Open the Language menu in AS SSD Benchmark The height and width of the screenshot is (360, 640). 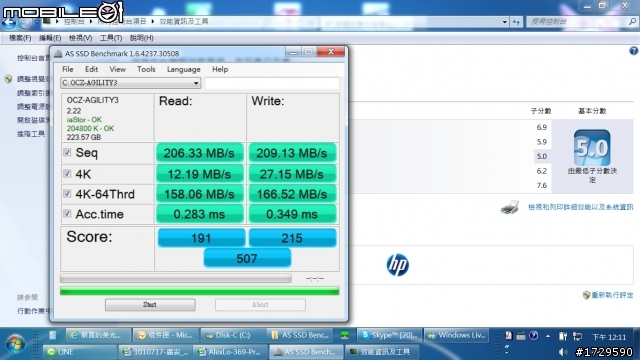tap(184, 69)
